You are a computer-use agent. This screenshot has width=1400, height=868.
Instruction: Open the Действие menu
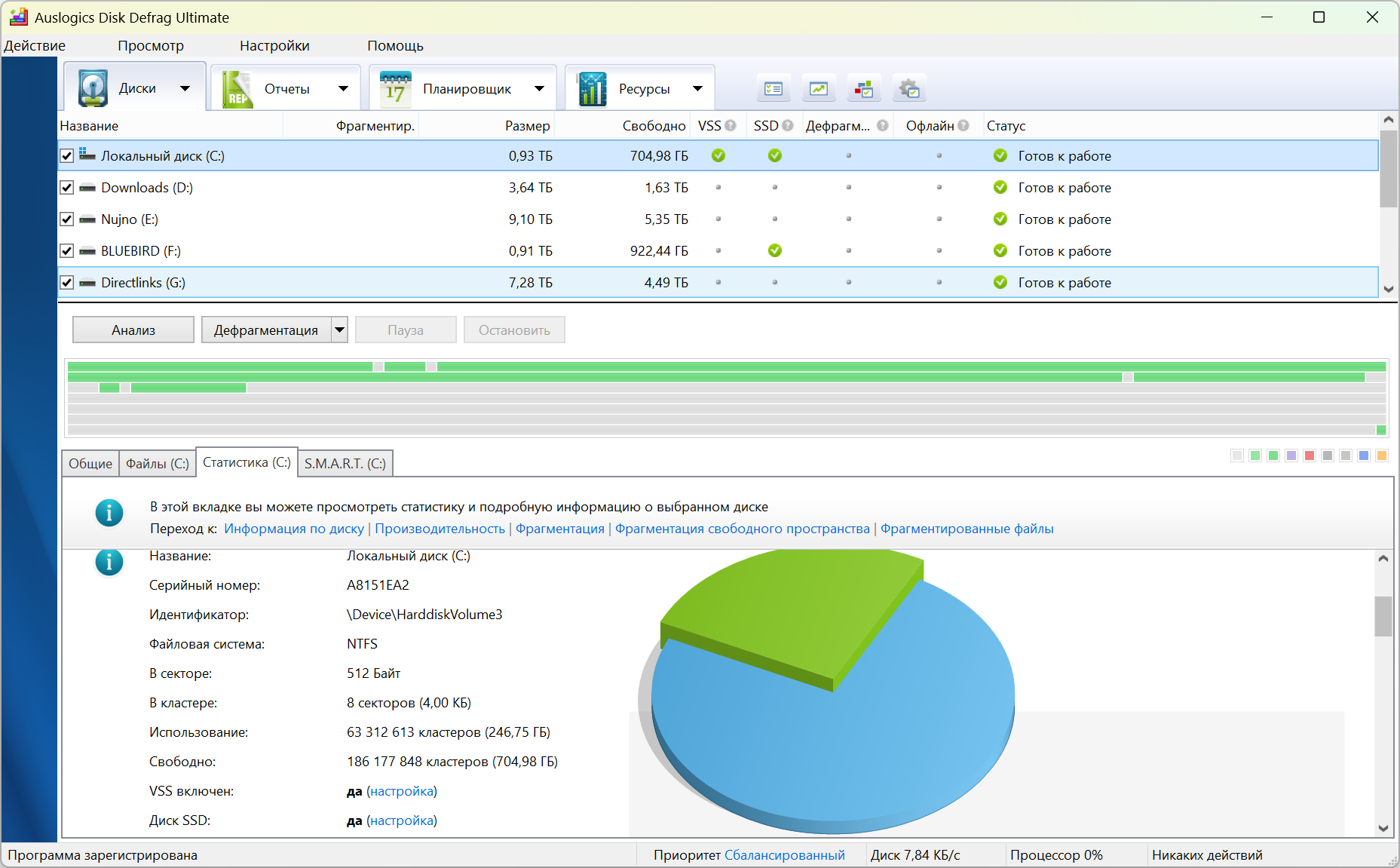pos(35,46)
